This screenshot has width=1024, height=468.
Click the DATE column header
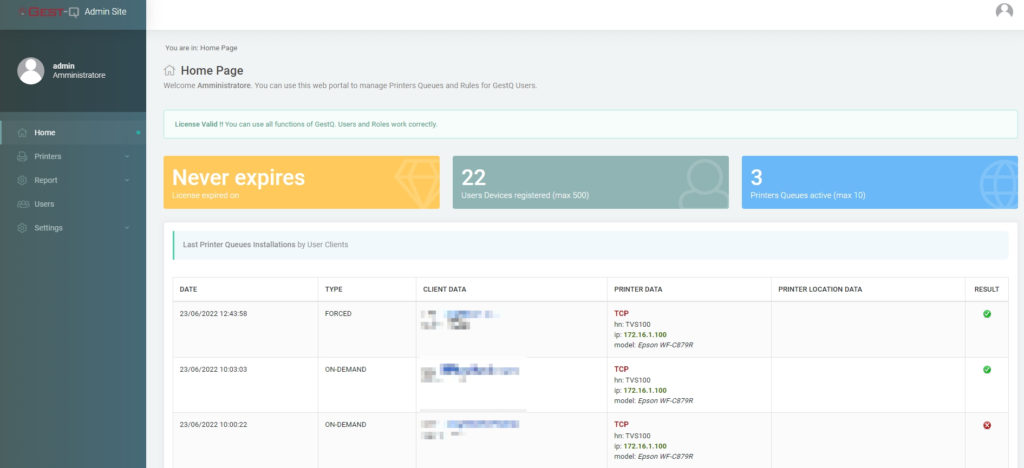pyautogui.click(x=246, y=289)
